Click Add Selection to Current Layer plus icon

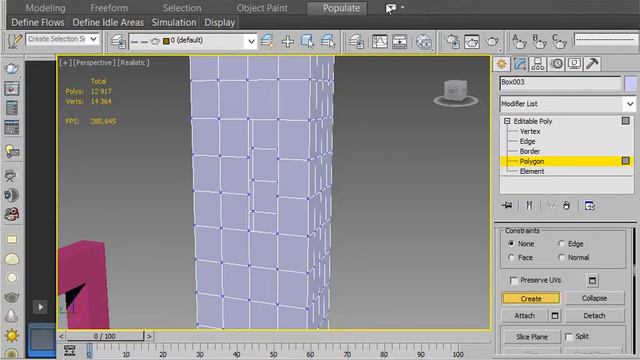288,41
